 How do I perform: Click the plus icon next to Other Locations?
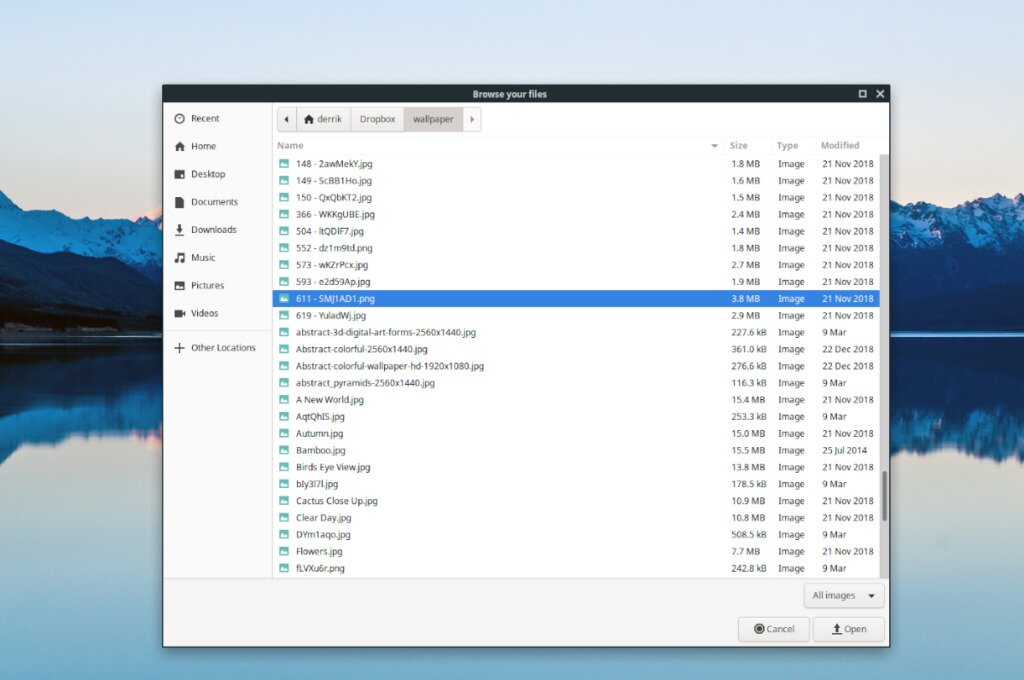point(179,347)
